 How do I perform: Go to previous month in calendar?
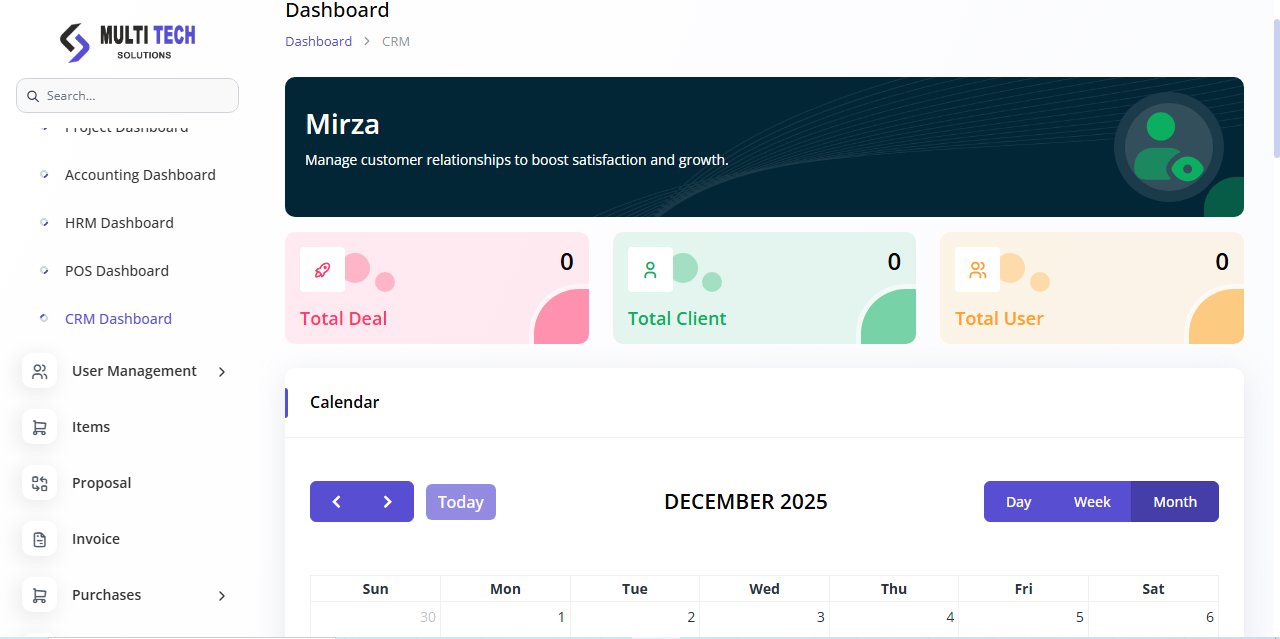pyautogui.click(x=336, y=502)
